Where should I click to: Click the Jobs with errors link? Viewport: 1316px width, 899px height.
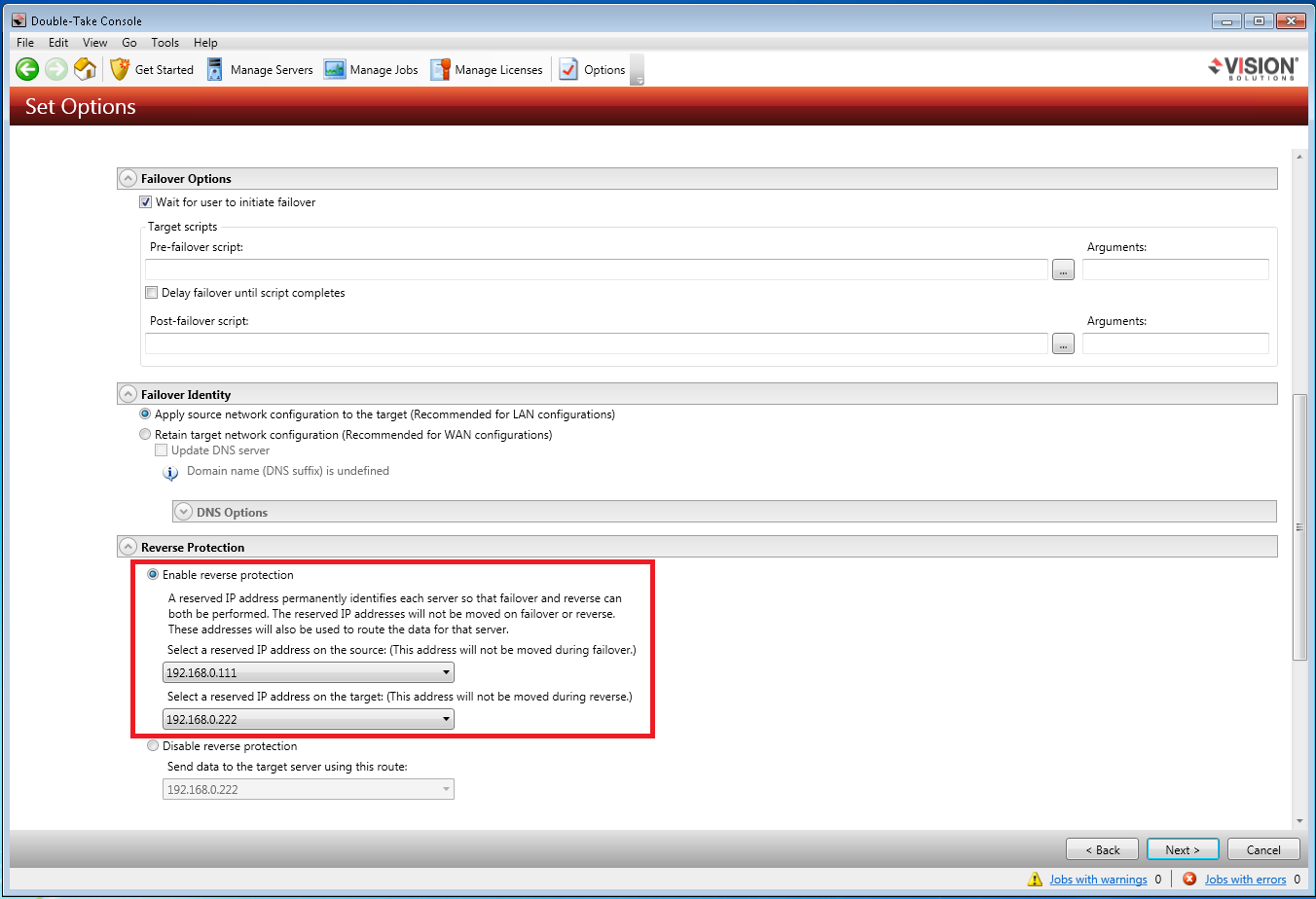1245,880
